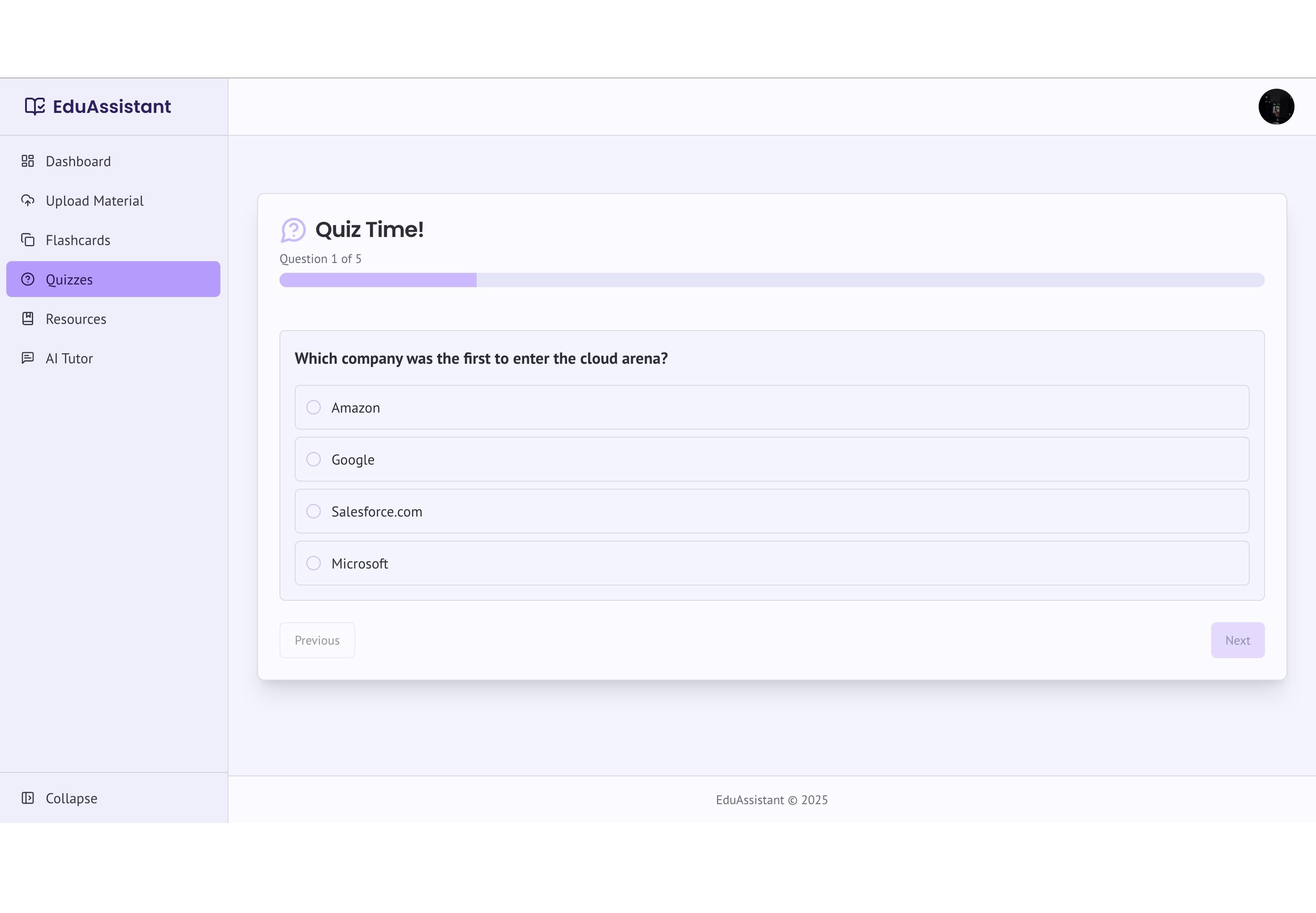Viewport: 1316px width, 913px height.
Task: Click the Quizzes question-mark icon in the sidebar
Action: pos(28,279)
